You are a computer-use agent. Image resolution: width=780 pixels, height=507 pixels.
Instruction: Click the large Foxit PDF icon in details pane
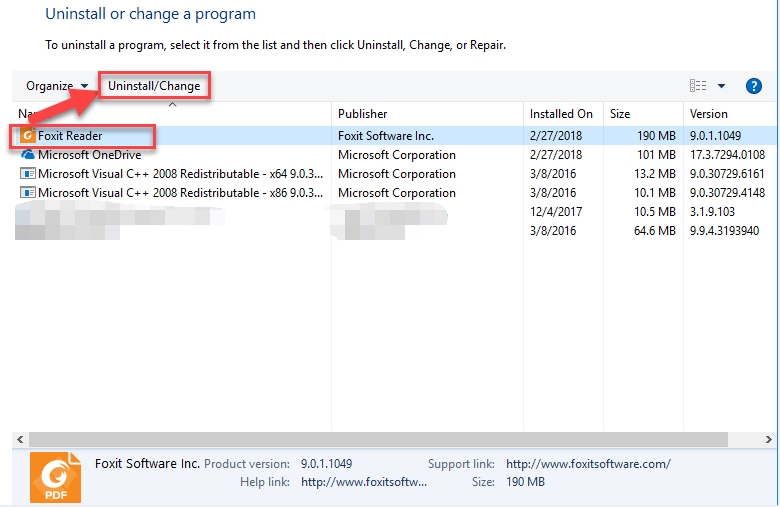pos(55,477)
